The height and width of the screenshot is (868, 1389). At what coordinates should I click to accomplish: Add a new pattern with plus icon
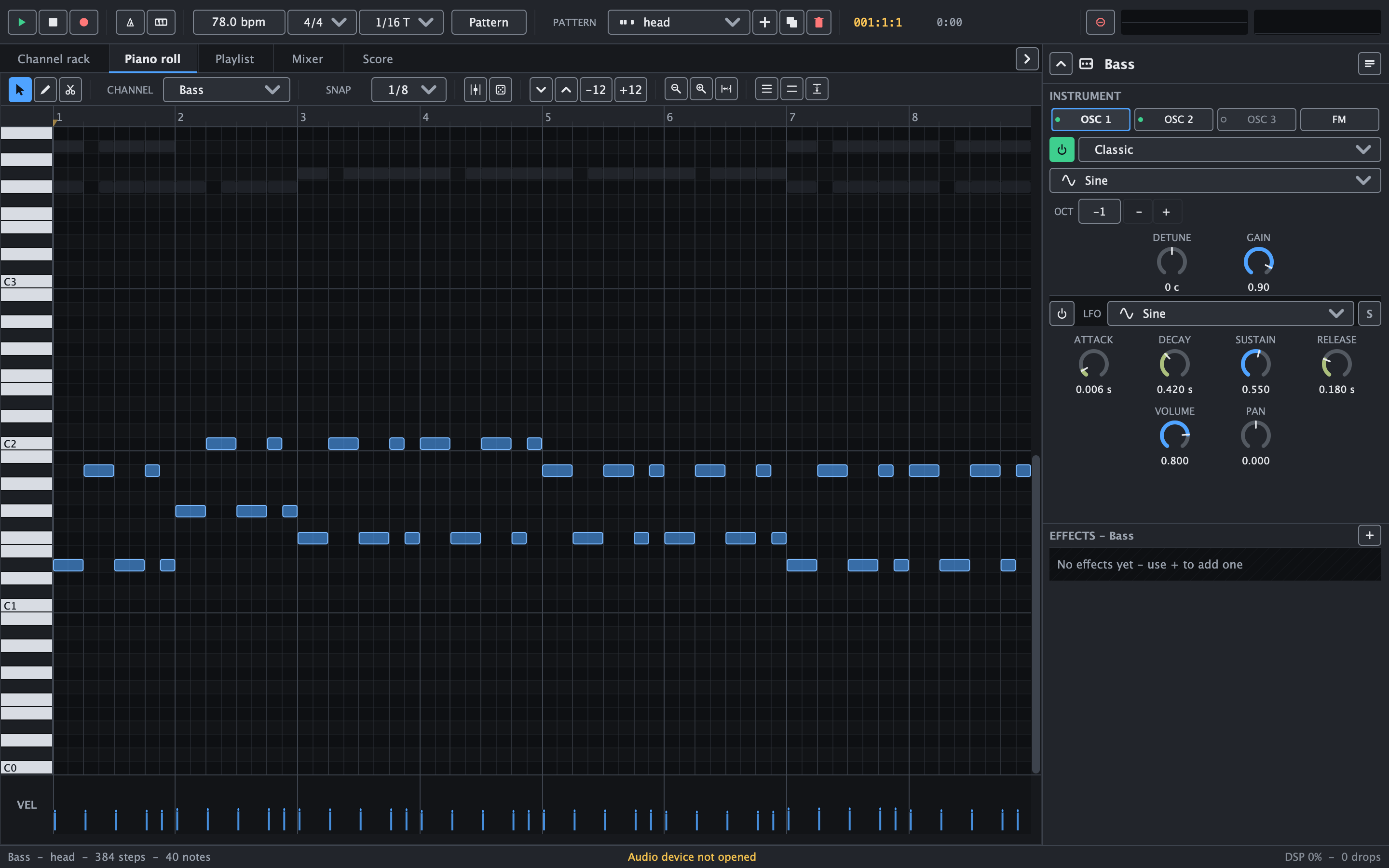(x=764, y=22)
